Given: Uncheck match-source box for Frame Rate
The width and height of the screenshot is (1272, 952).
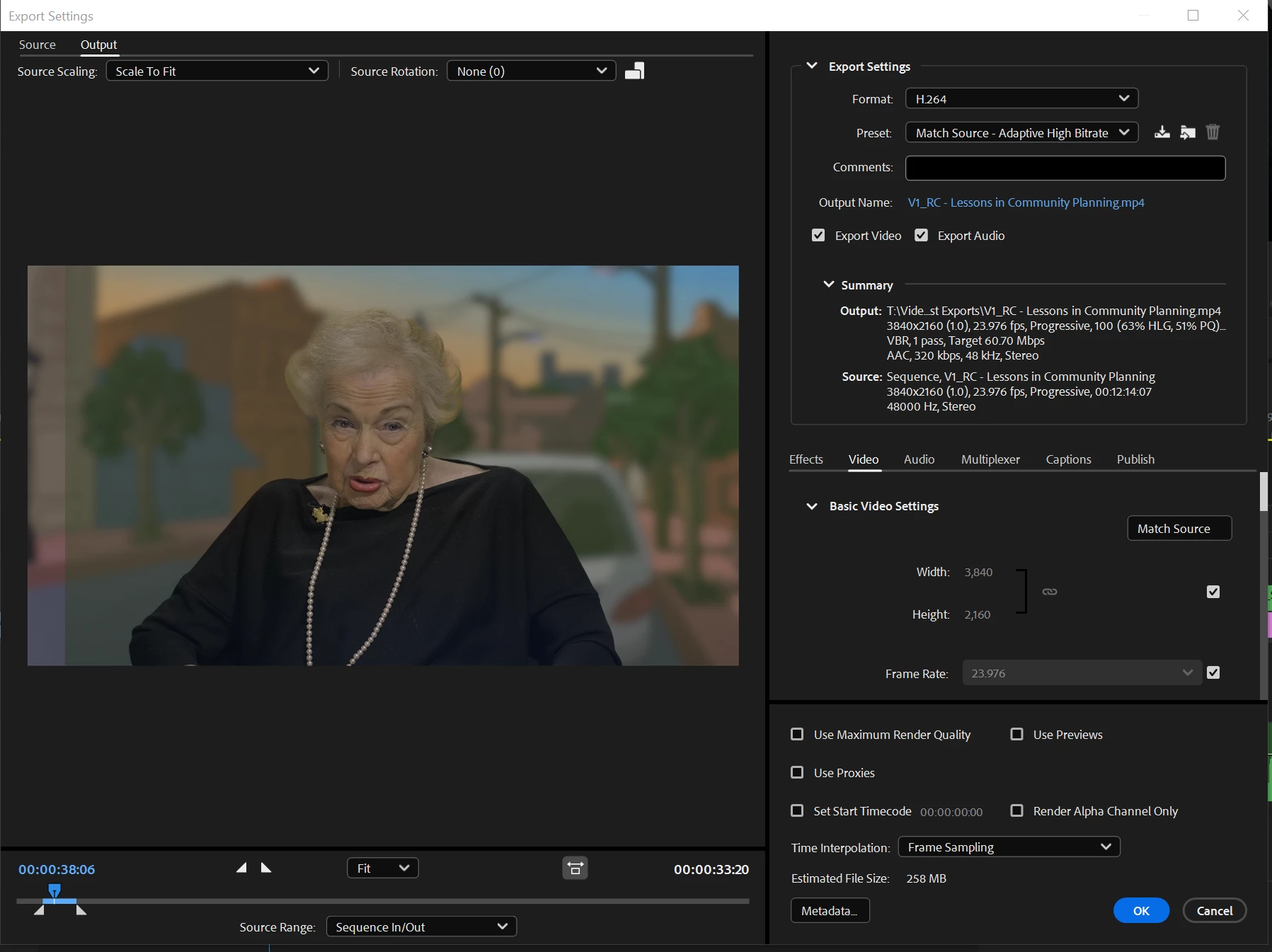Looking at the screenshot, I should (x=1213, y=672).
